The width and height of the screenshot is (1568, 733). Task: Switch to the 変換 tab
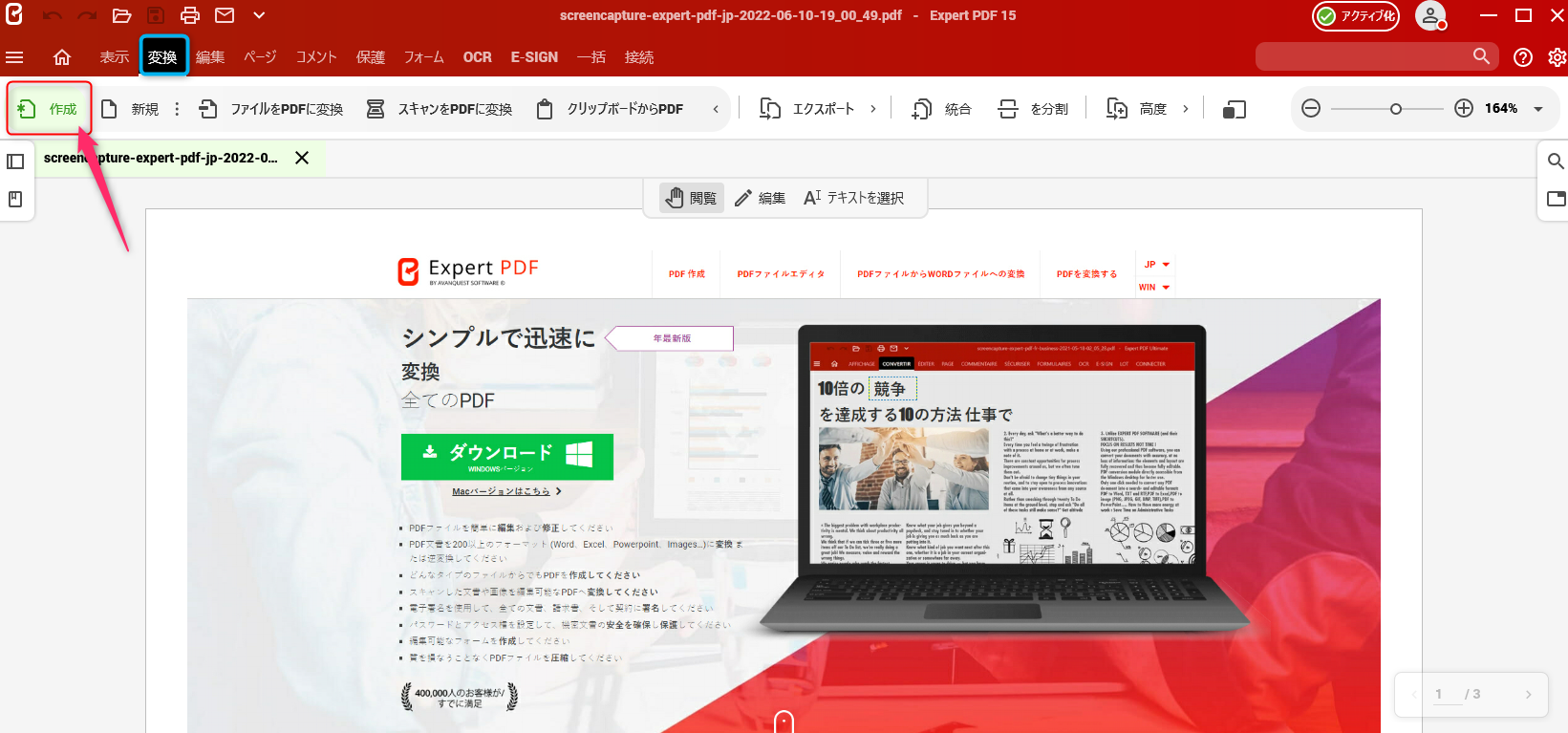pyautogui.click(x=163, y=56)
